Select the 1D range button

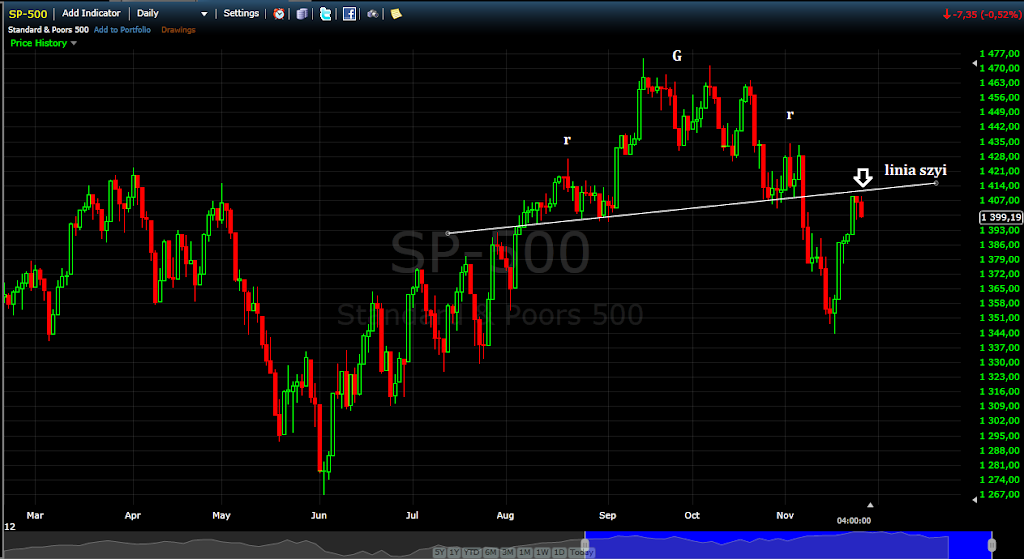pyautogui.click(x=559, y=552)
